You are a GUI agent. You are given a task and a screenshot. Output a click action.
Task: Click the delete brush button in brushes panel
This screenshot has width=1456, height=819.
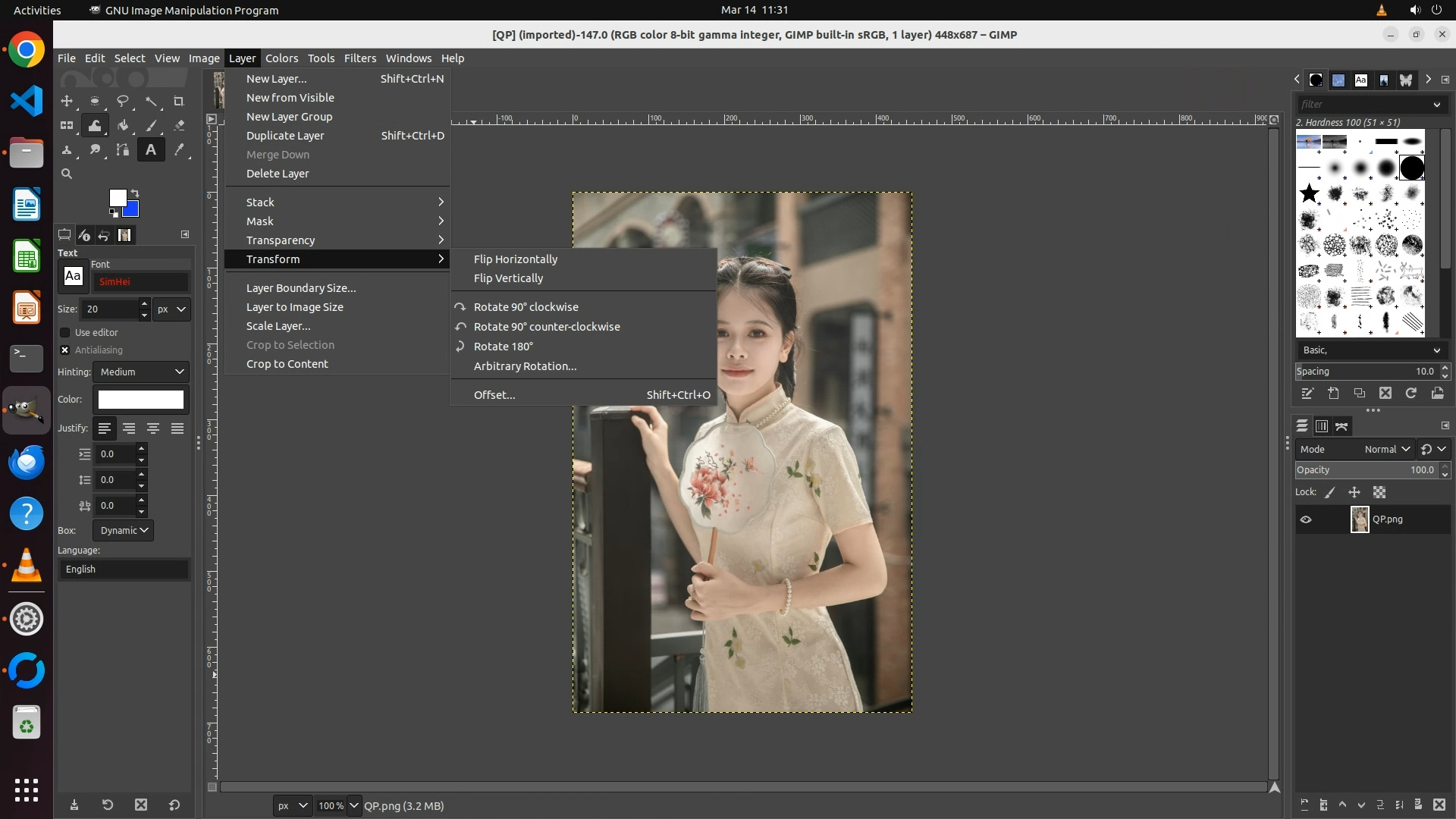click(x=1385, y=394)
